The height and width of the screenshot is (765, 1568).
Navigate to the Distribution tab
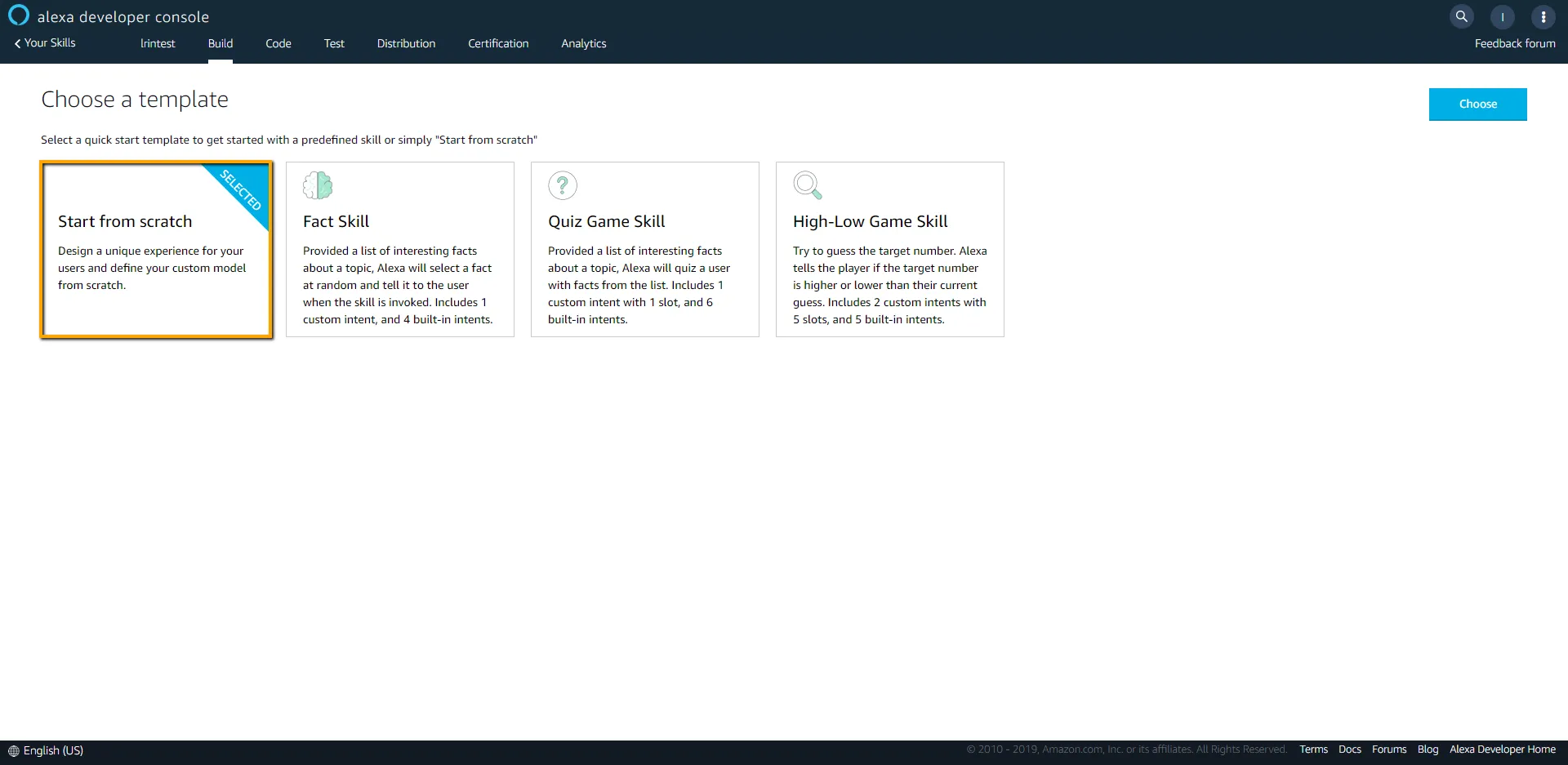[x=406, y=44]
